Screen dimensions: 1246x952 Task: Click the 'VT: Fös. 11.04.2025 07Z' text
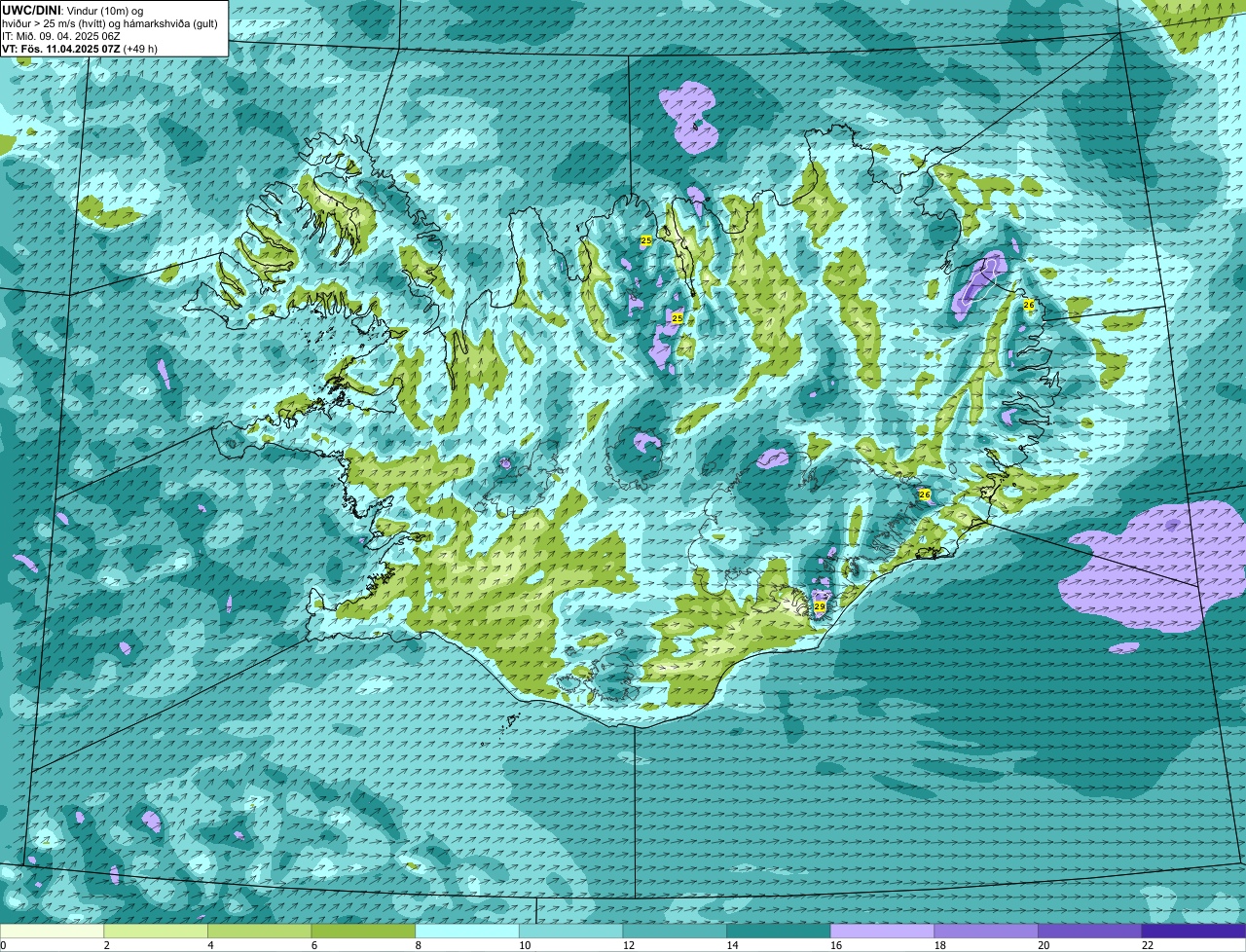(x=61, y=49)
